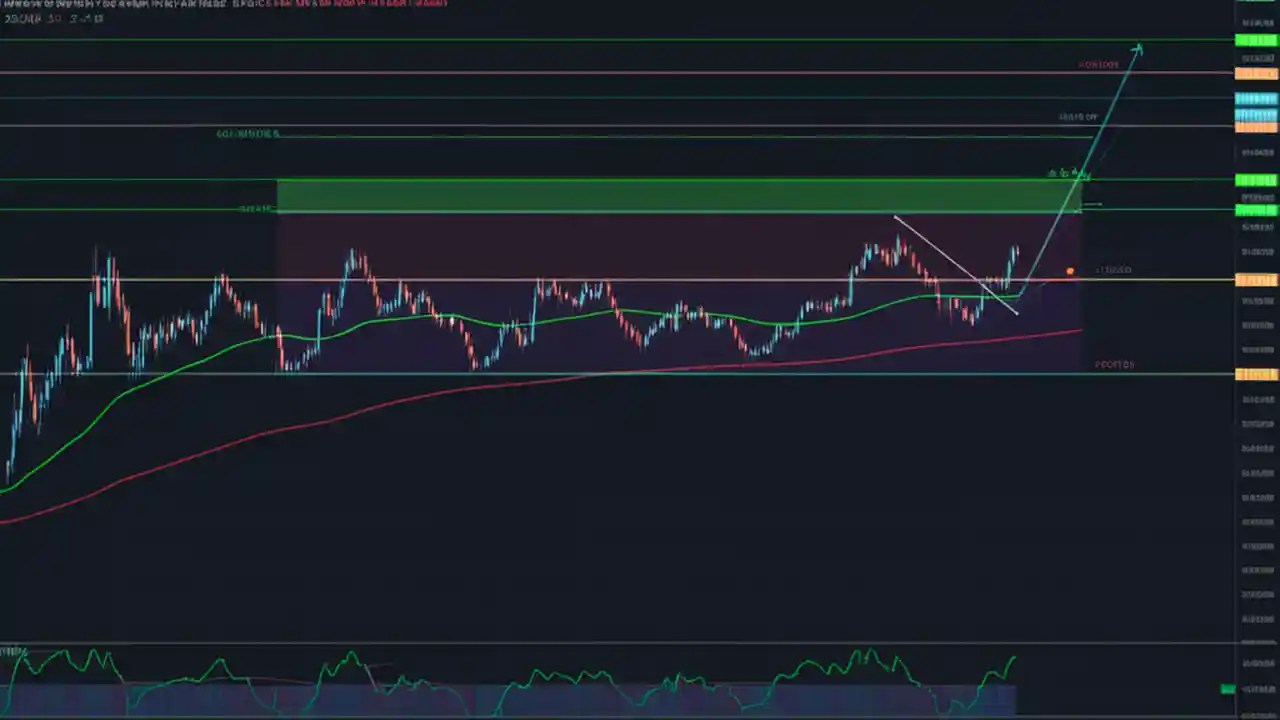Click the HORIZON label above the breakout arrow
The width and height of the screenshot is (1280, 720).
click(x=1096, y=65)
